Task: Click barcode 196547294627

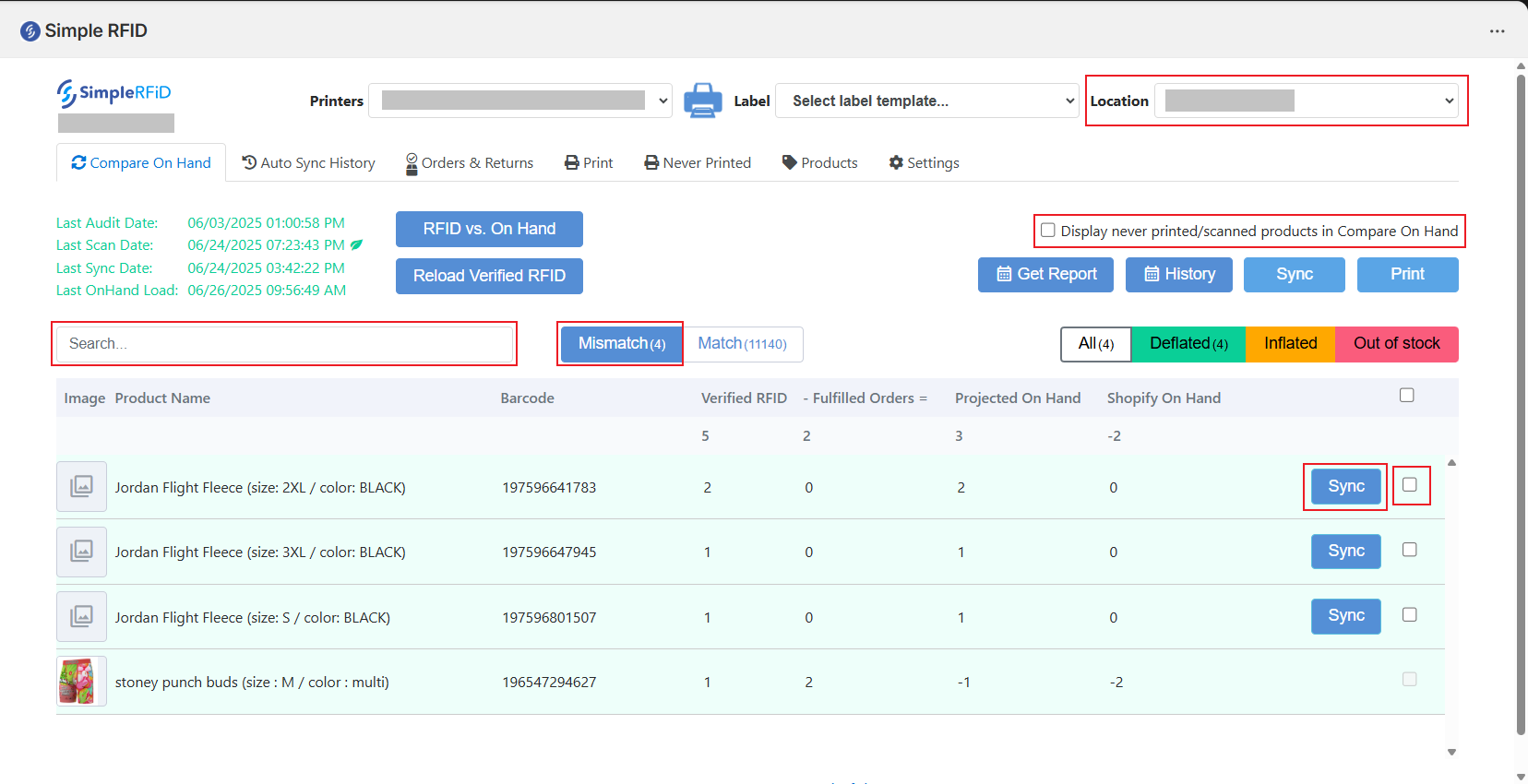Action: click(x=549, y=683)
